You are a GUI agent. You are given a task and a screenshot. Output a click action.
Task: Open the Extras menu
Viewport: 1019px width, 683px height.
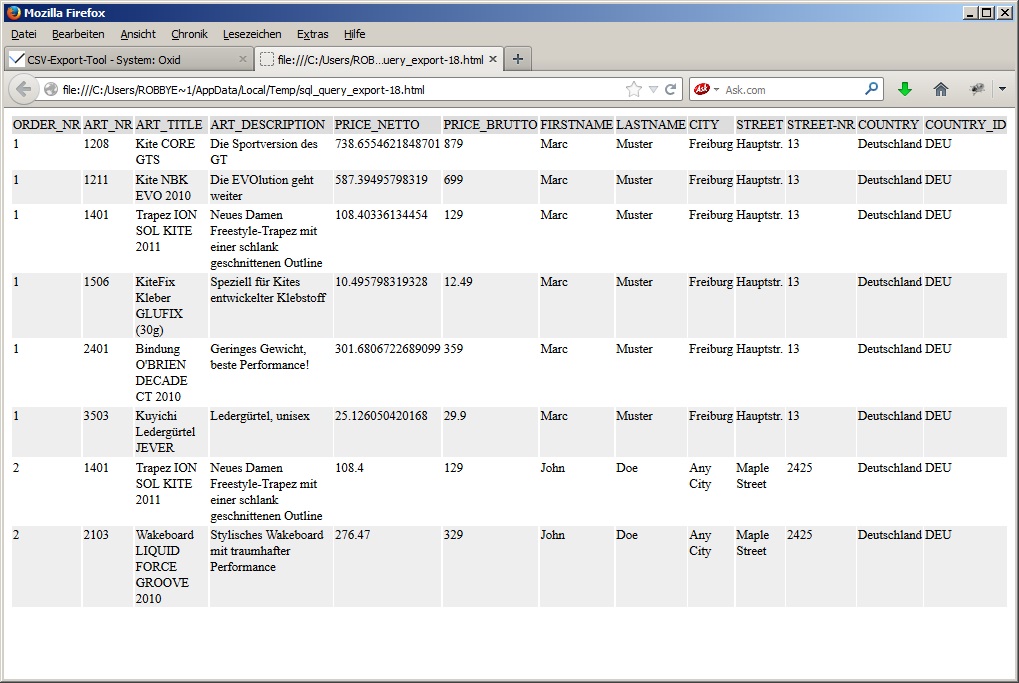(x=313, y=34)
